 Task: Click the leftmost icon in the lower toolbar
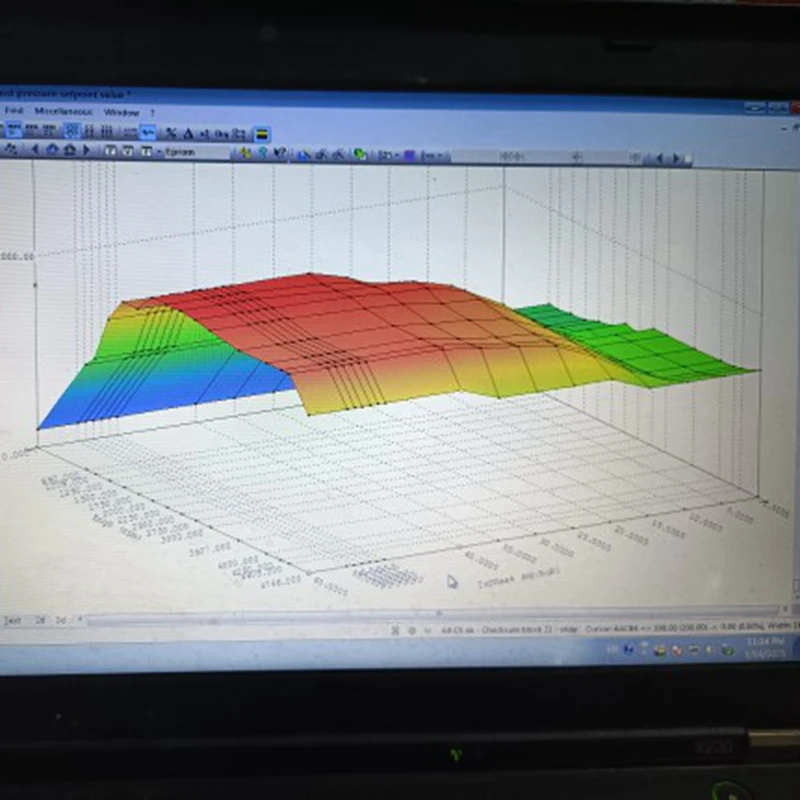[11, 149]
